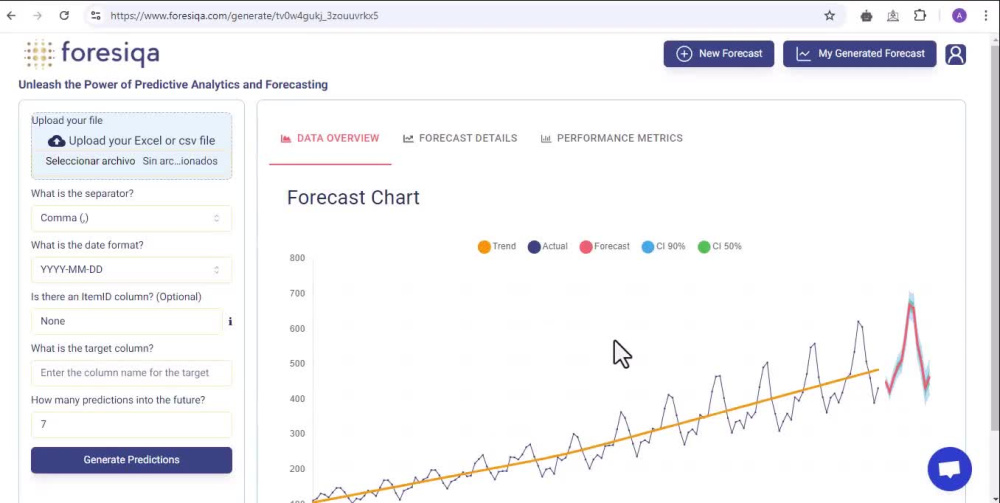Click the predictions count field showing 7

pyautogui.click(x=131, y=425)
